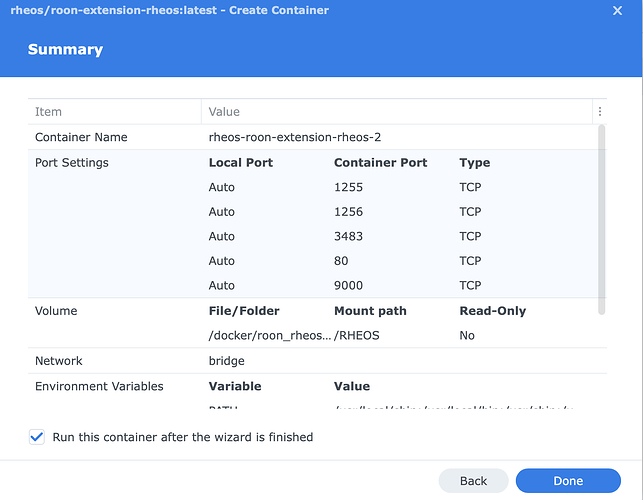Click 'Auto' local port for port 9000

click(x=221, y=285)
